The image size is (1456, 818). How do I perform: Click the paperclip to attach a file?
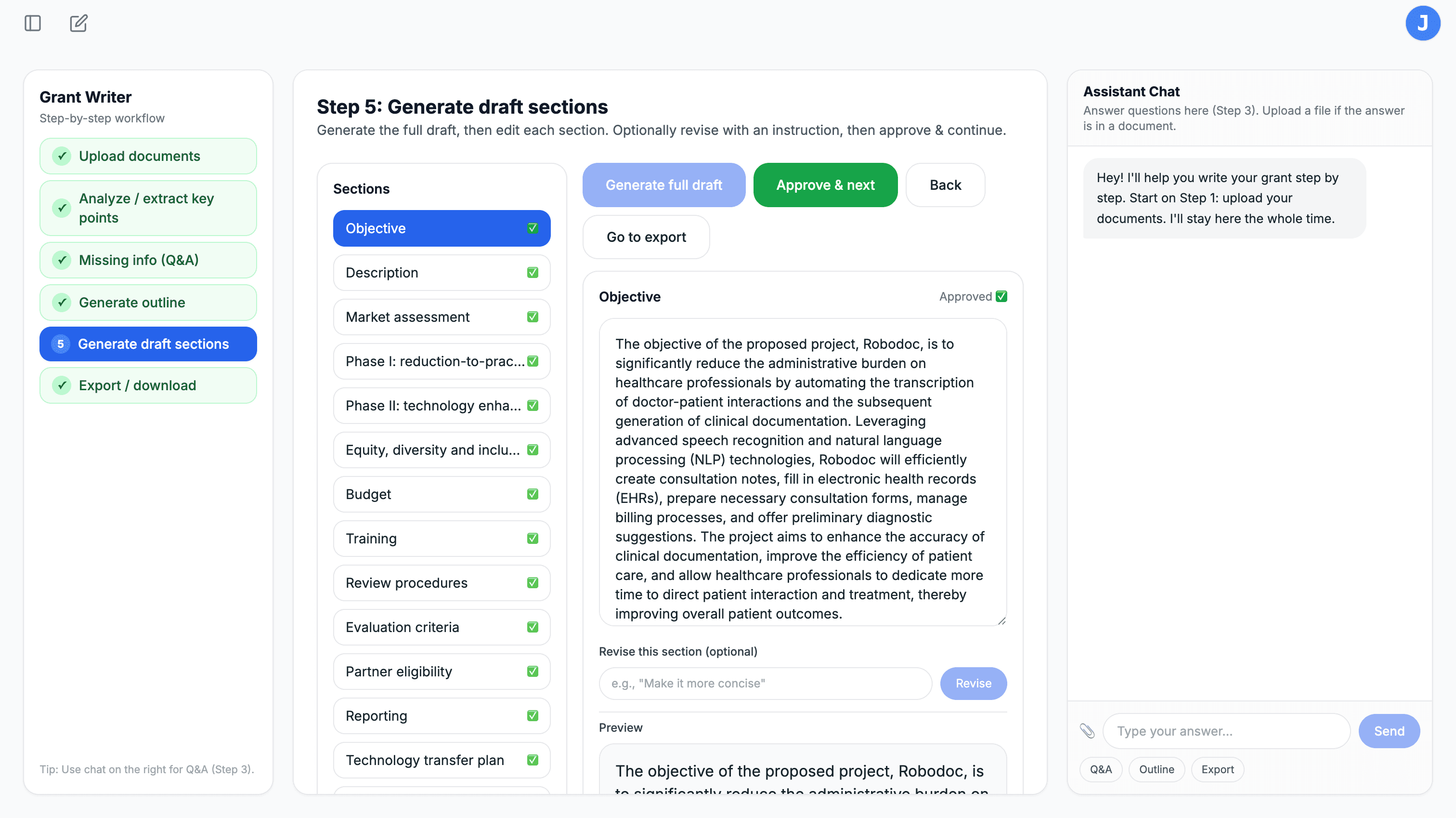[1088, 731]
